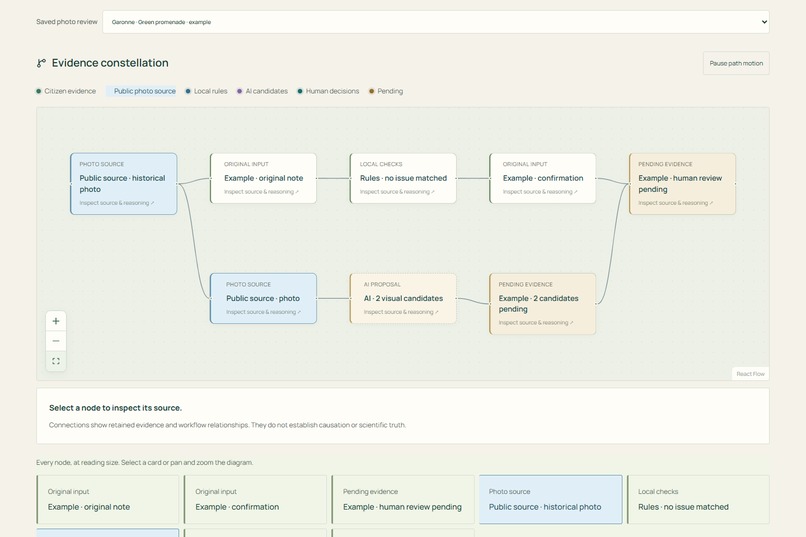Zoom out with the minus control
This screenshot has height=537, width=806.
point(56,341)
